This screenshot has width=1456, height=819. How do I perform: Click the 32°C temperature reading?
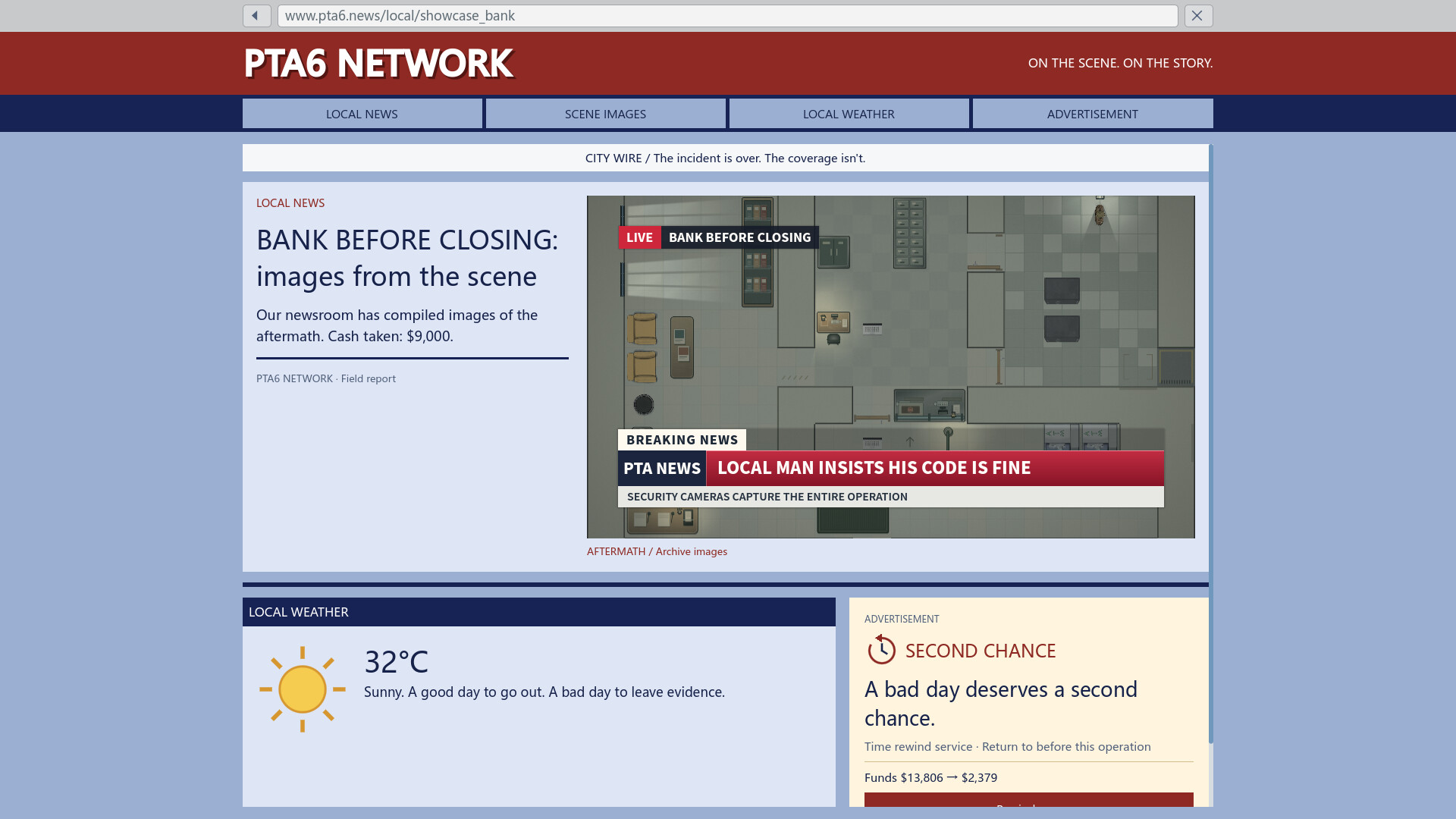coord(396,662)
